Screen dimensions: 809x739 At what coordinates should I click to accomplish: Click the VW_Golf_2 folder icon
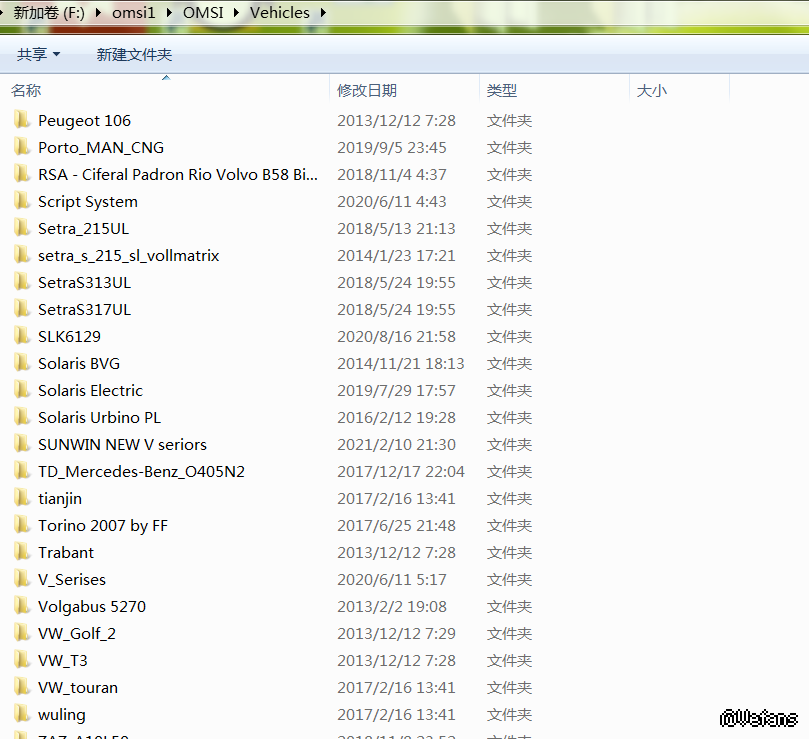(22, 633)
